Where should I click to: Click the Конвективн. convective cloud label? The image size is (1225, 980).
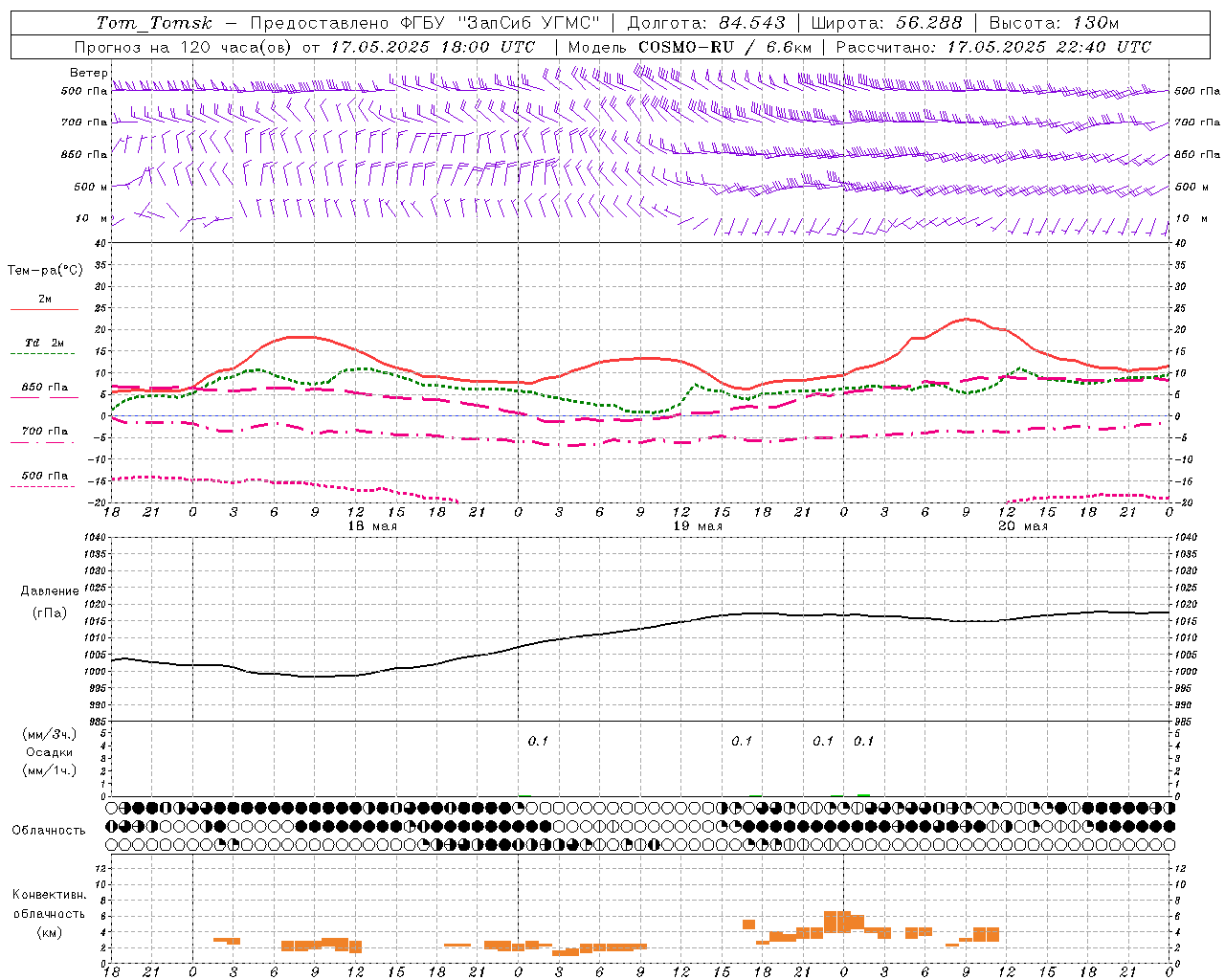50,895
